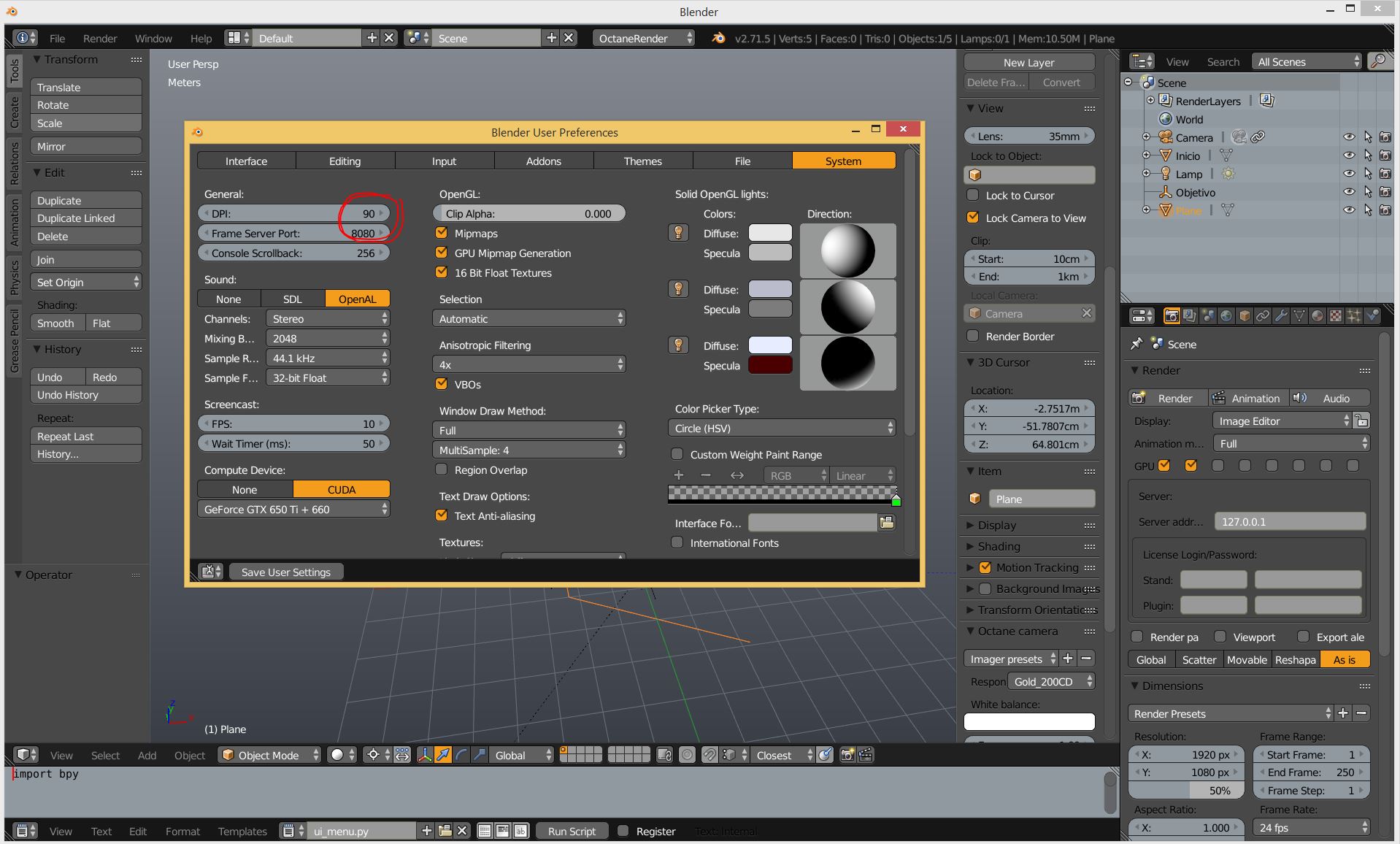1400x844 pixels.
Task: Click the Camera object icon in outliner
Action: coord(1164,137)
